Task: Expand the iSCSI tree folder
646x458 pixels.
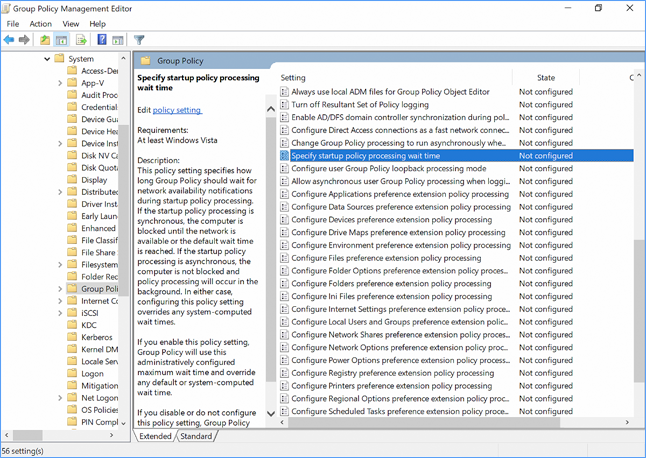Action: (x=60, y=313)
